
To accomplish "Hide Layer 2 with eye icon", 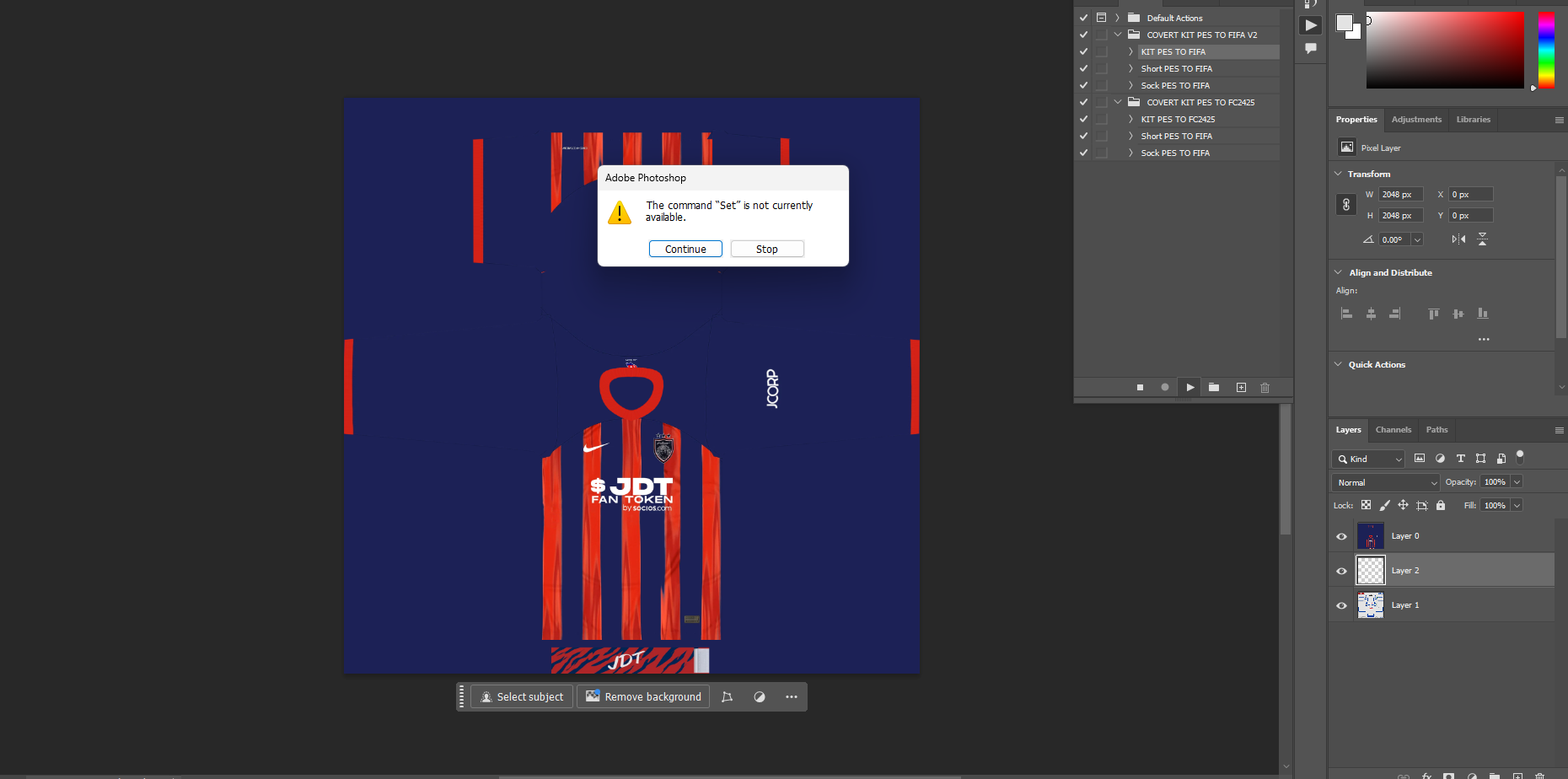I will [1341, 571].
